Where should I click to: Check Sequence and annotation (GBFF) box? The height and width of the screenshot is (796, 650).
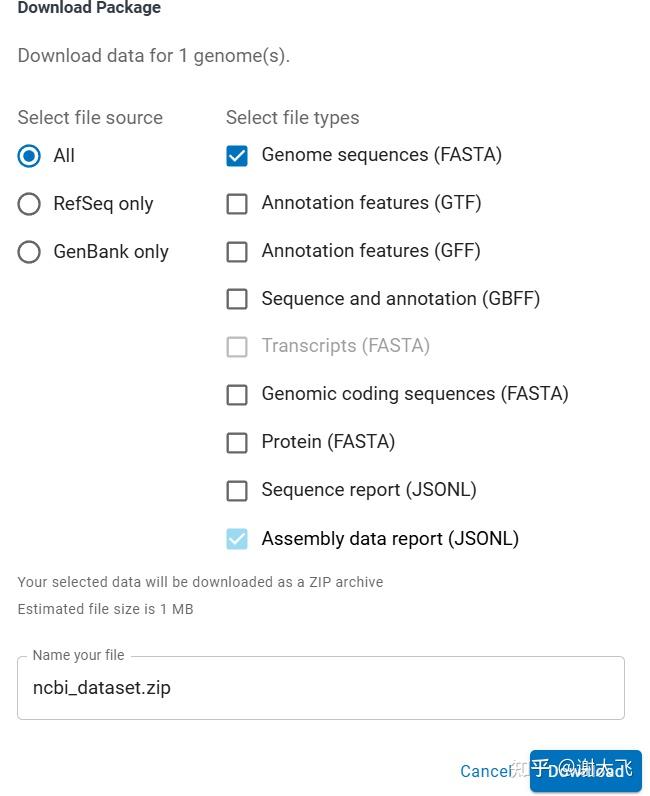click(237, 299)
